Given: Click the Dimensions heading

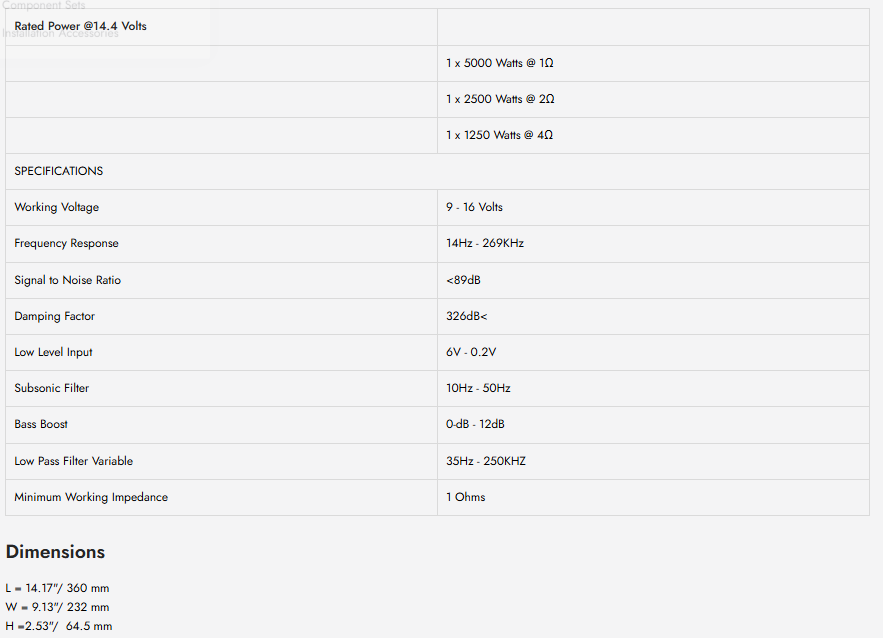Looking at the screenshot, I should [x=55, y=552].
